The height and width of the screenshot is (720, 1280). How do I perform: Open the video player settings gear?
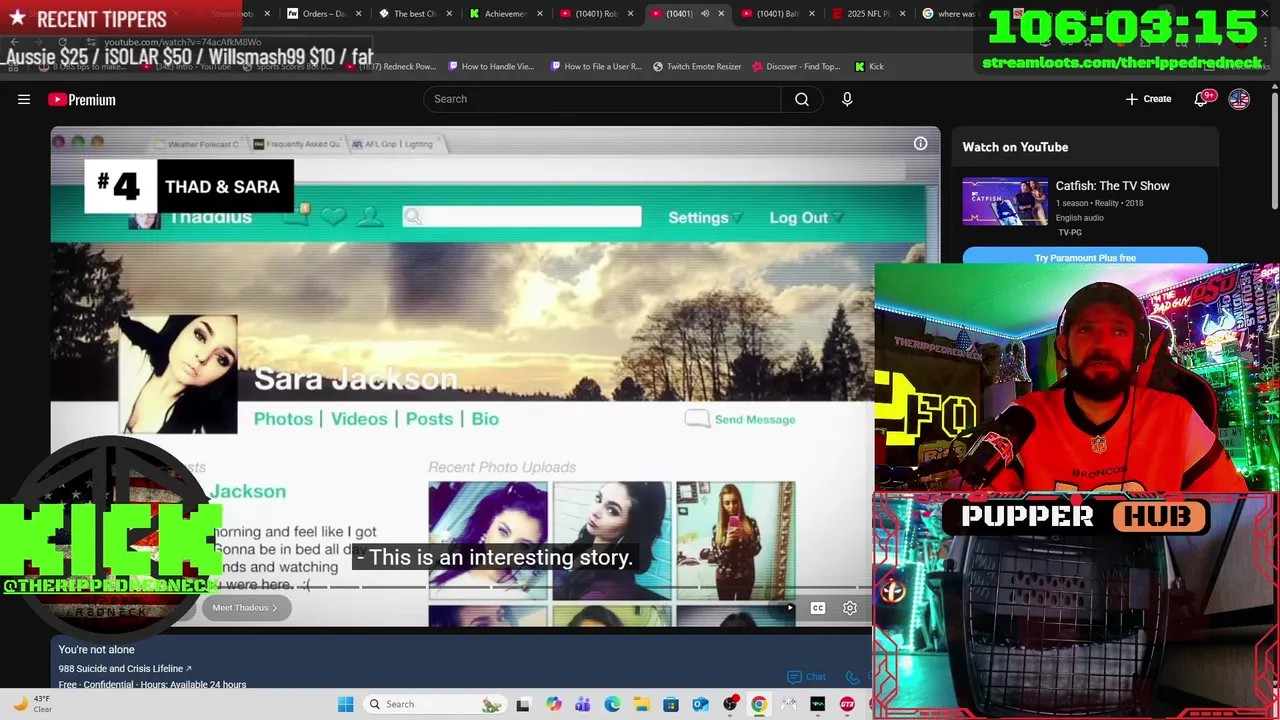[850, 608]
